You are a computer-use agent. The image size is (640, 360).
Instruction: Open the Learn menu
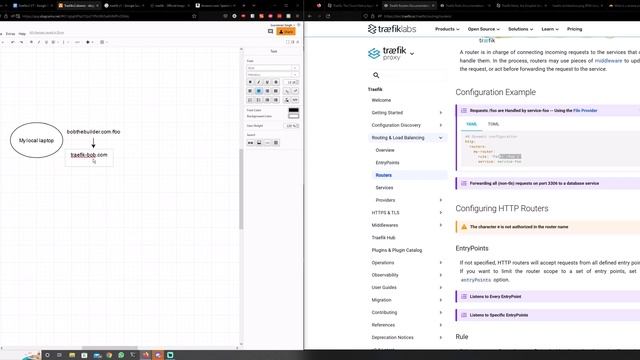(550, 29)
